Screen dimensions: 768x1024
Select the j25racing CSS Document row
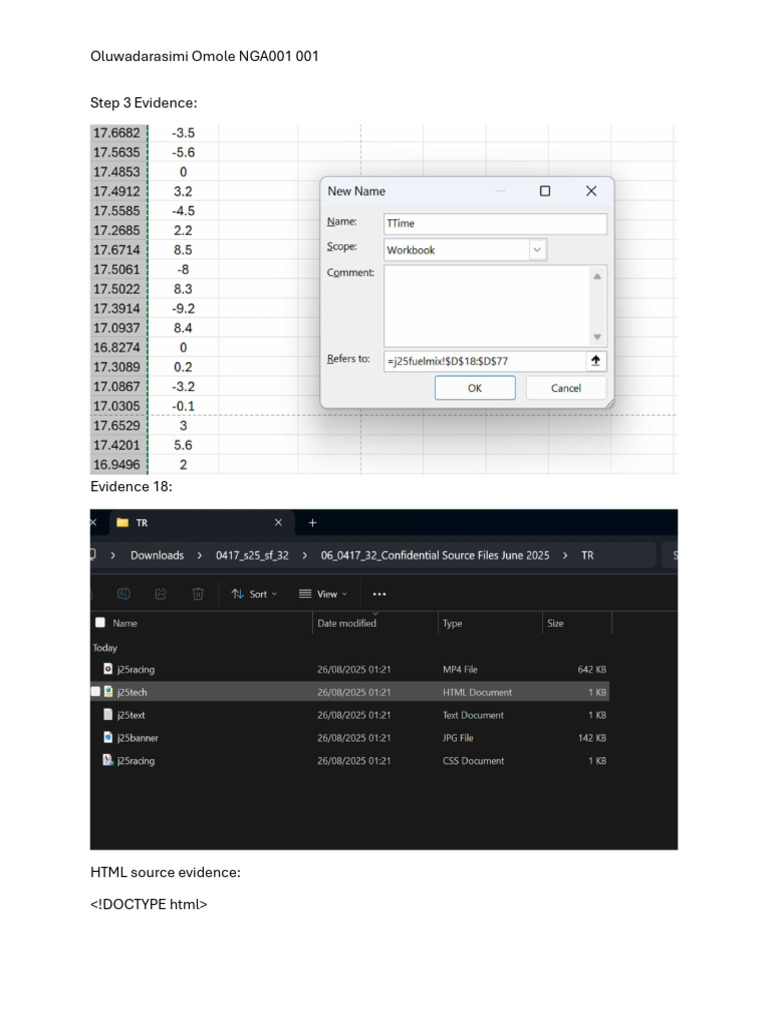[x=350, y=761]
